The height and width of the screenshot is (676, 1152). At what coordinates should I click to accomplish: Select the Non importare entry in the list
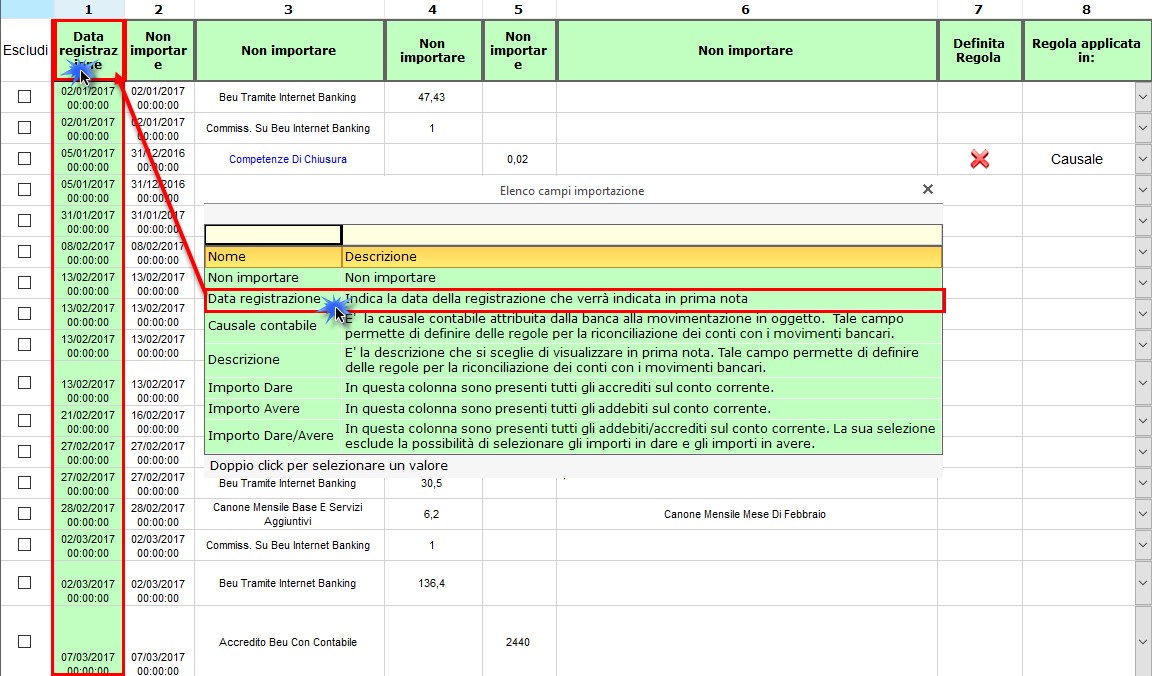click(x=573, y=278)
